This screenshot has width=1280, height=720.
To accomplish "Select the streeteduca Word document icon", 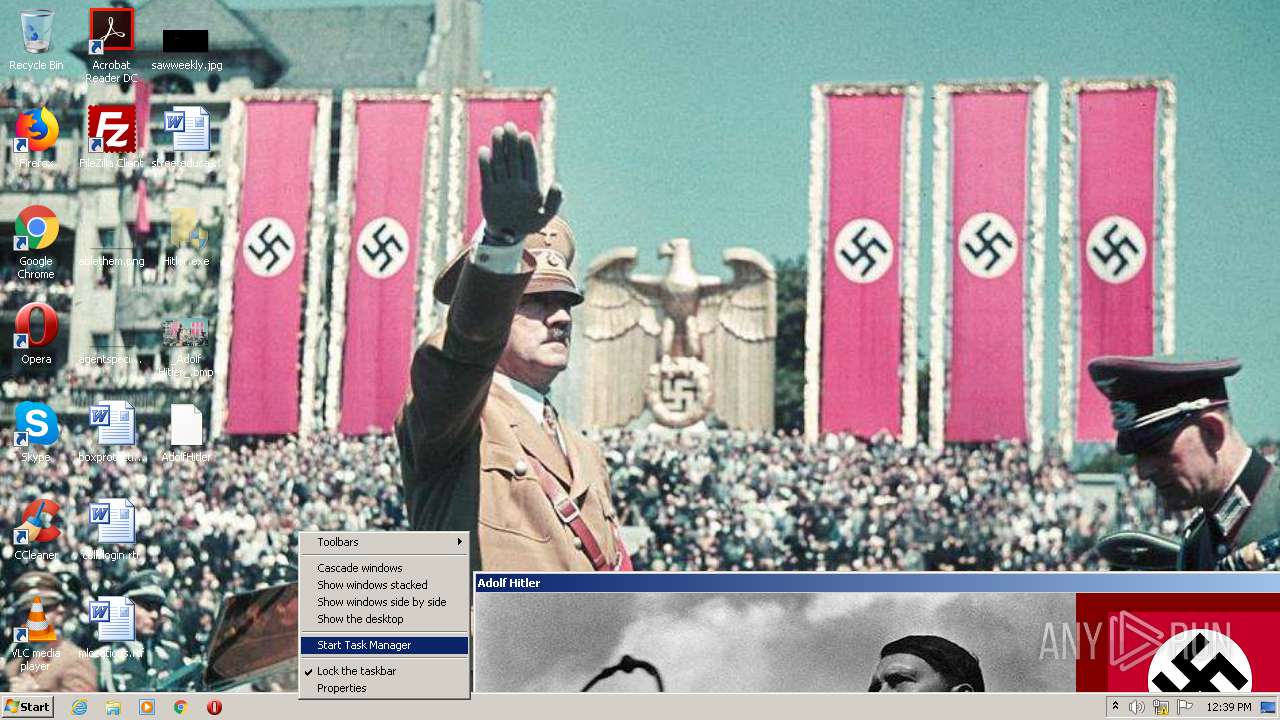I will [x=186, y=138].
